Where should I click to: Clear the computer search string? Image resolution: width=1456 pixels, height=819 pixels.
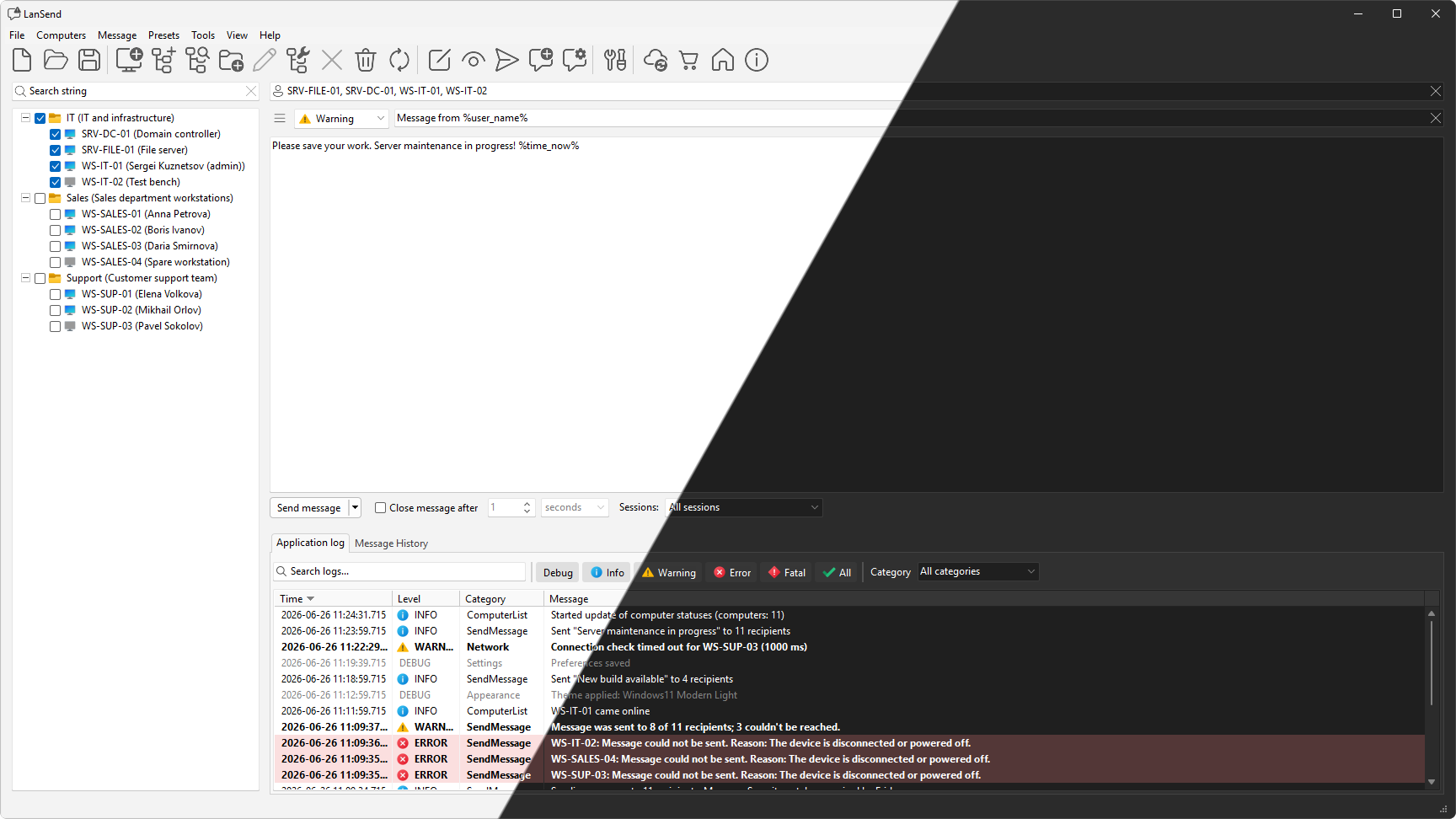[250, 91]
